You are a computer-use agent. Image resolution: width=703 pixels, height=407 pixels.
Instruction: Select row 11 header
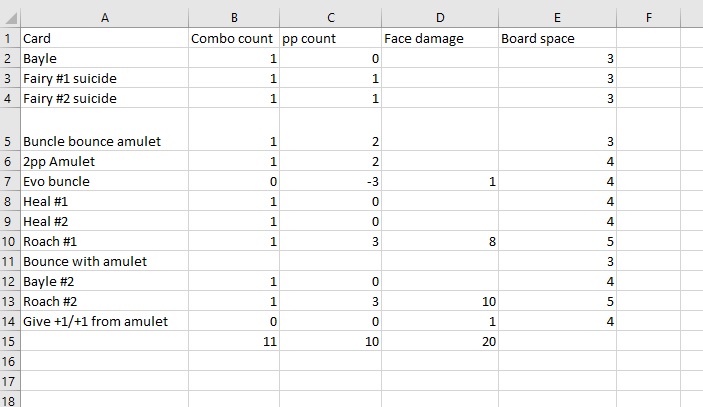point(9,261)
